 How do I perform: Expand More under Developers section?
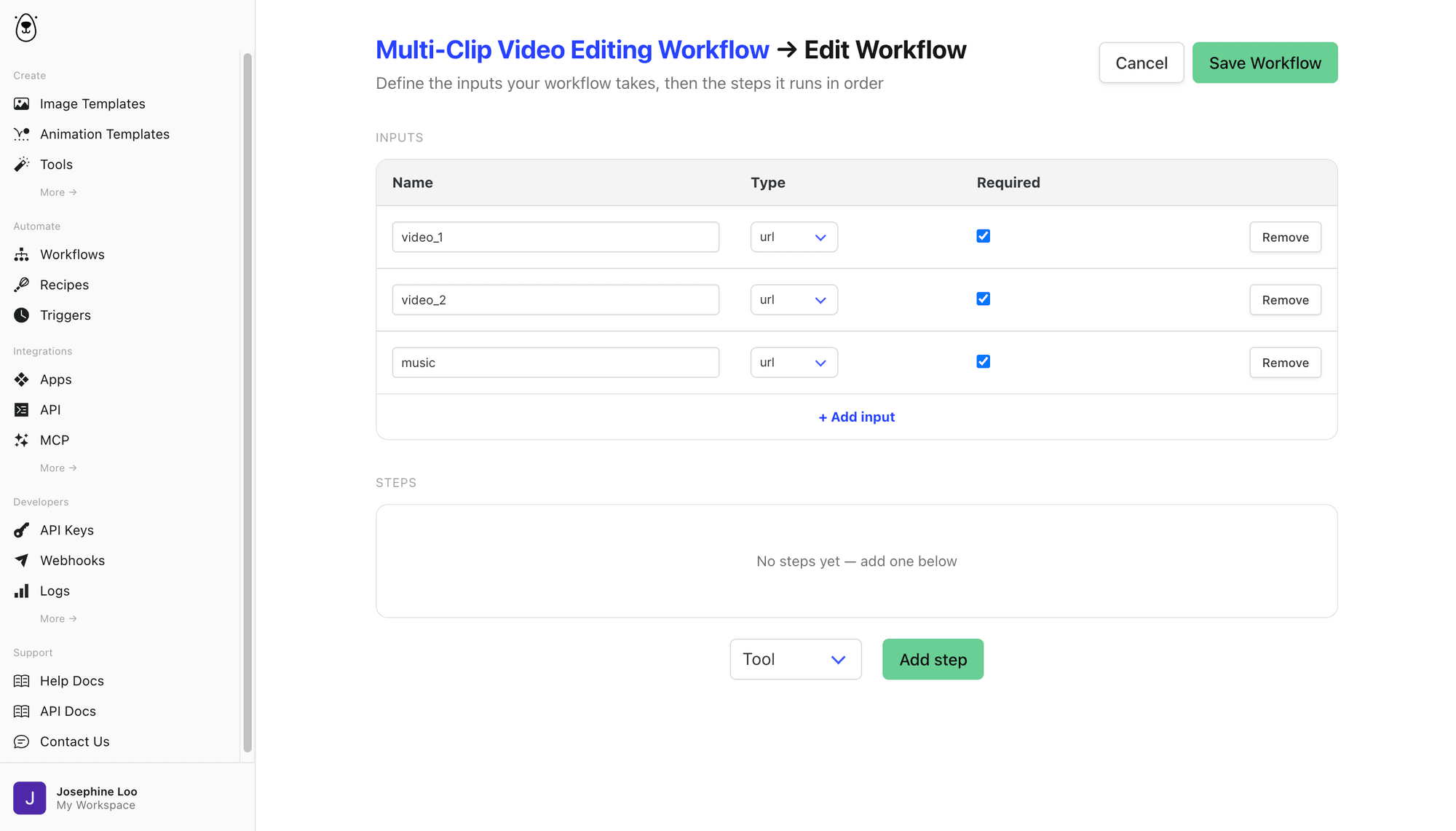point(58,619)
